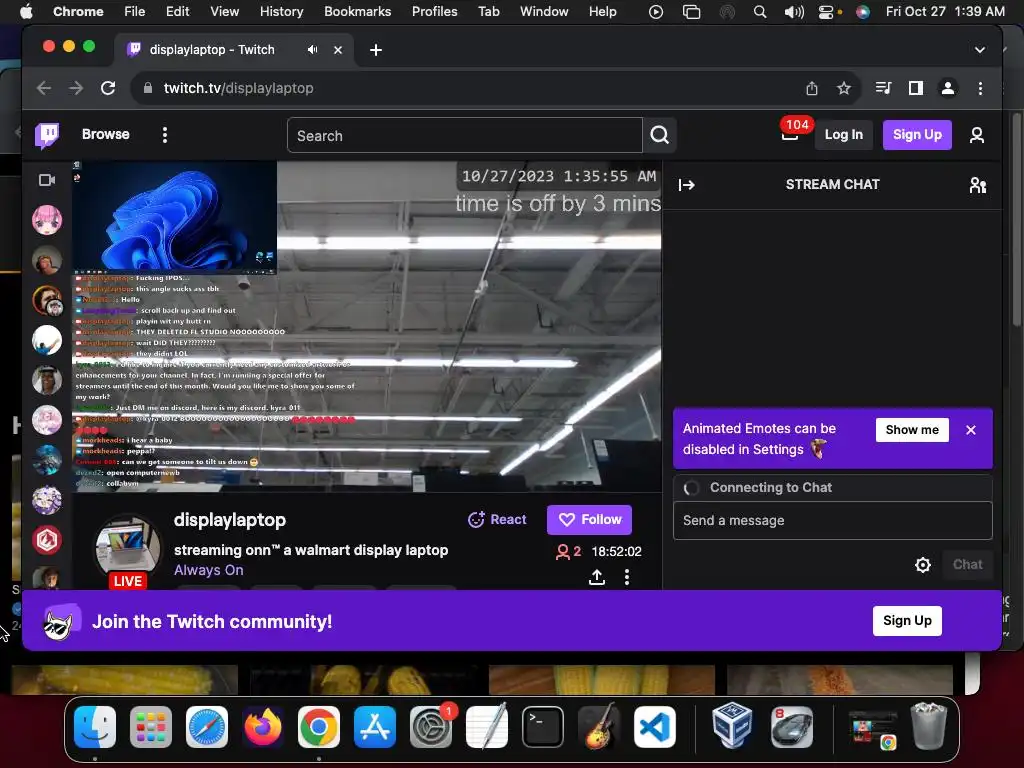Click the Chat send button
The height and width of the screenshot is (768, 1024).
(x=967, y=565)
